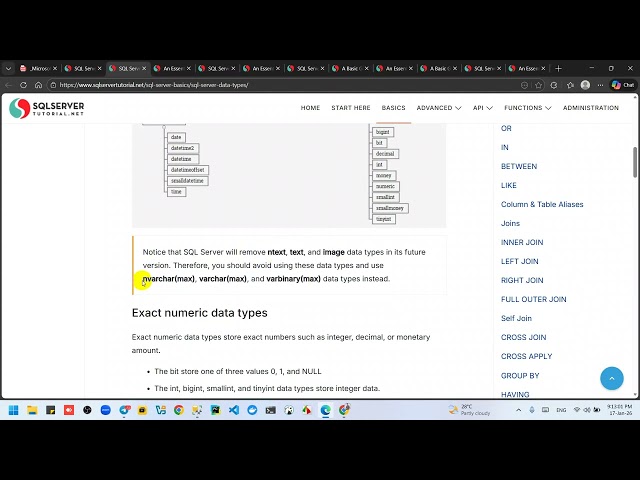The width and height of the screenshot is (640, 480).
Task: Open the LEFT JOIN sidebar link
Action: pyautogui.click(x=520, y=261)
